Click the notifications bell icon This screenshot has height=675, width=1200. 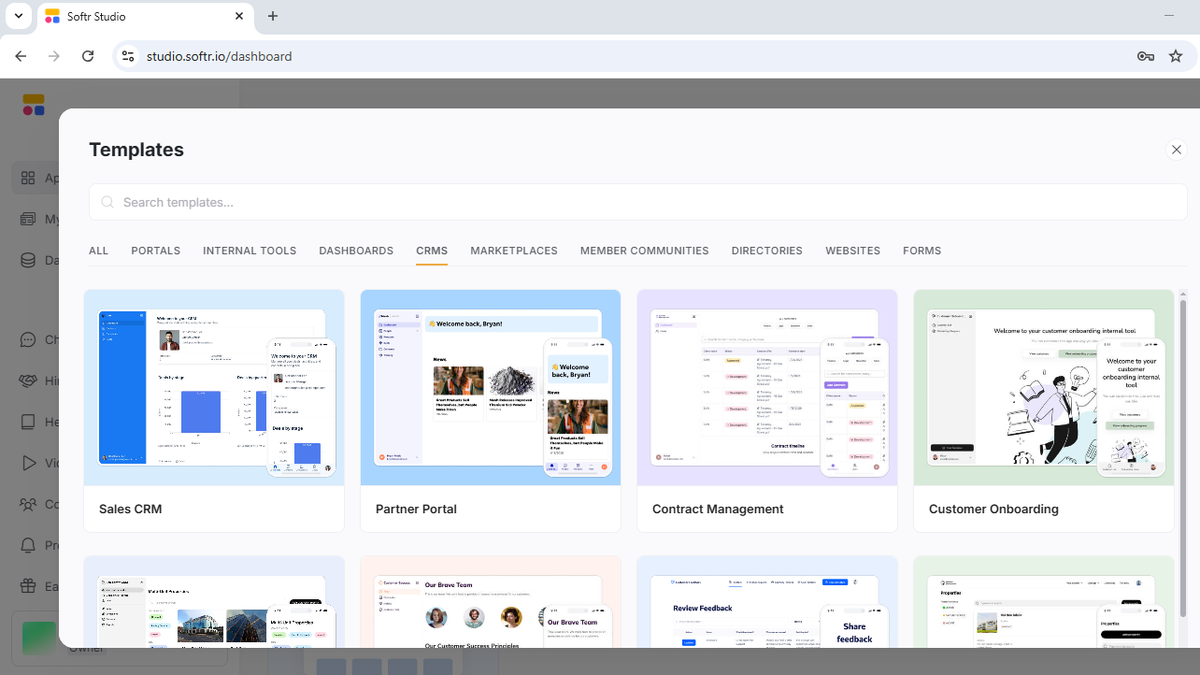coord(28,545)
